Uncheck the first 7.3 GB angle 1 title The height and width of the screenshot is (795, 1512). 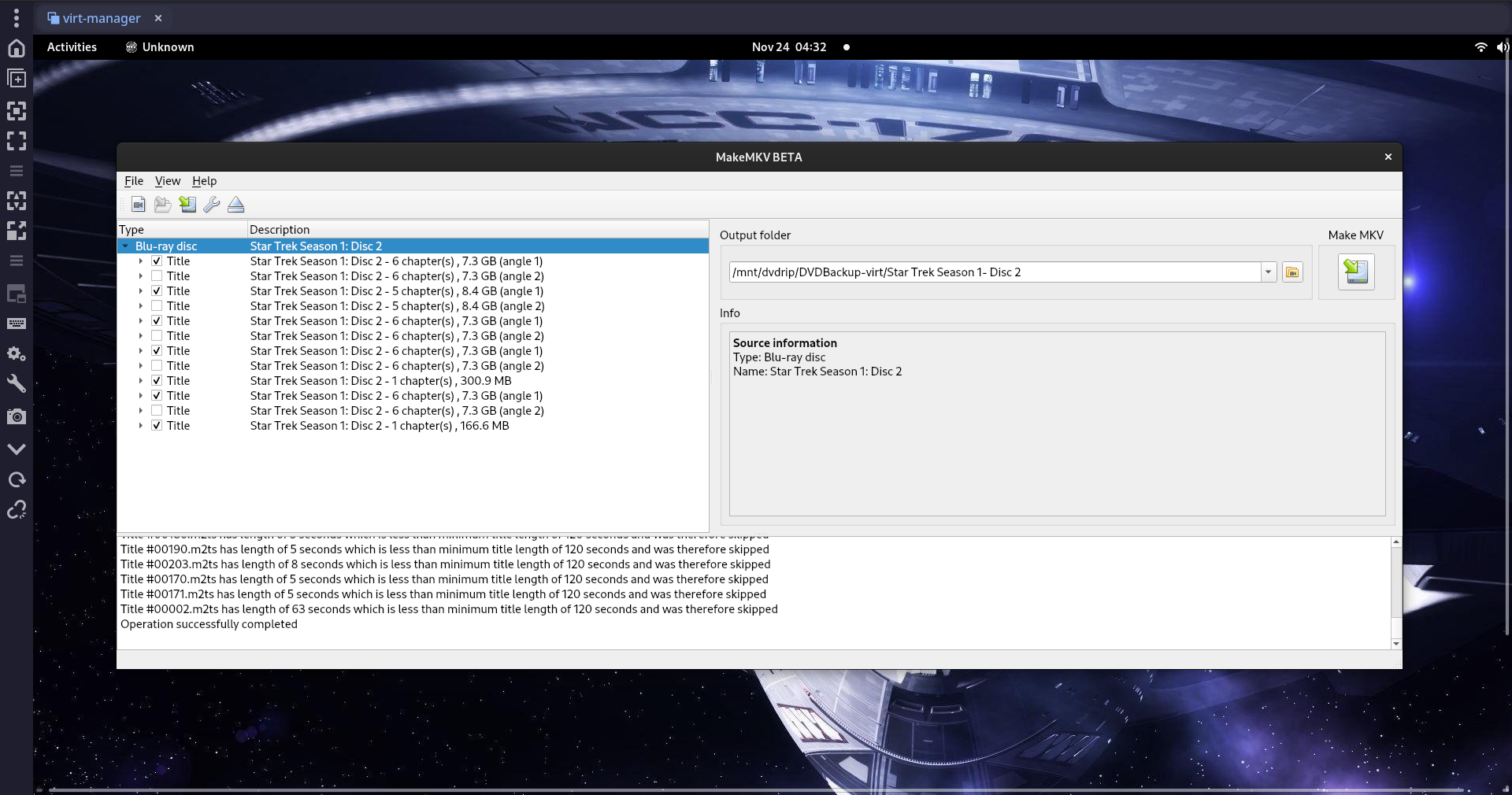pyautogui.click(x=157, y=261)
